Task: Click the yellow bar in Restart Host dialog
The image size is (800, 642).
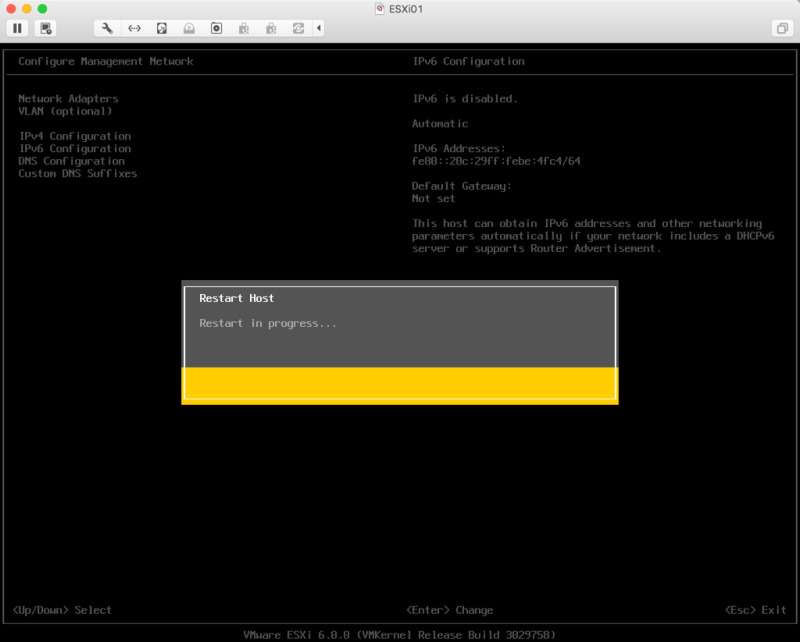Action: [400, 384]
